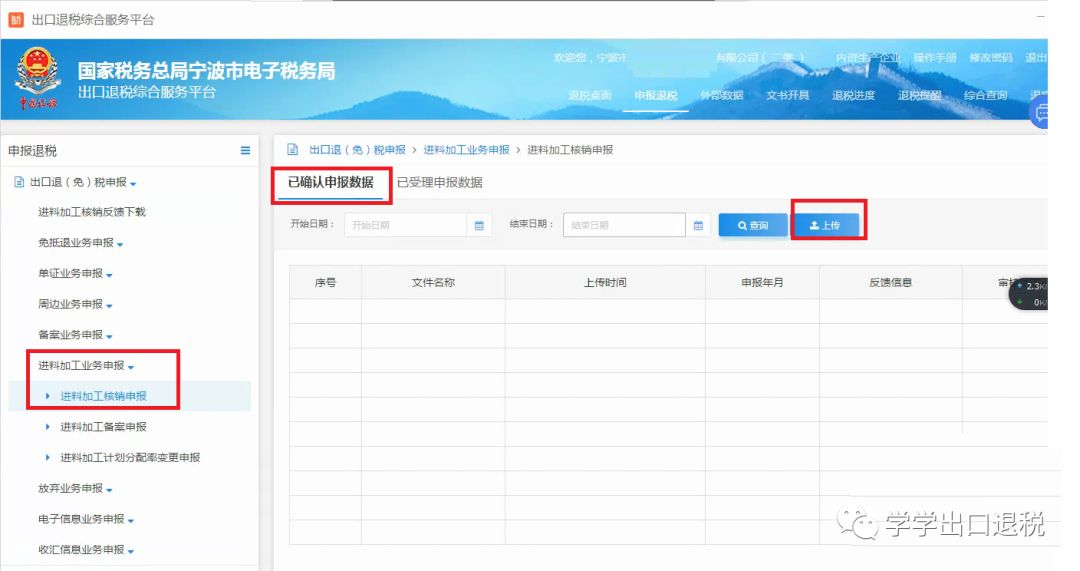Open the 综合查询 top navigation tab

(x=985, y=96)
